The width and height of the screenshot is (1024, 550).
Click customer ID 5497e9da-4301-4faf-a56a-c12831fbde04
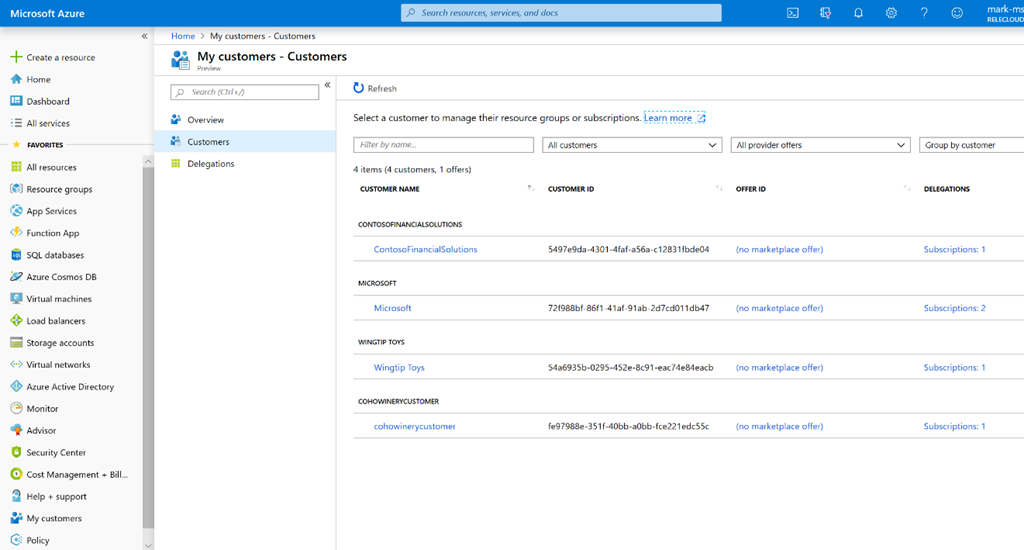628,250
